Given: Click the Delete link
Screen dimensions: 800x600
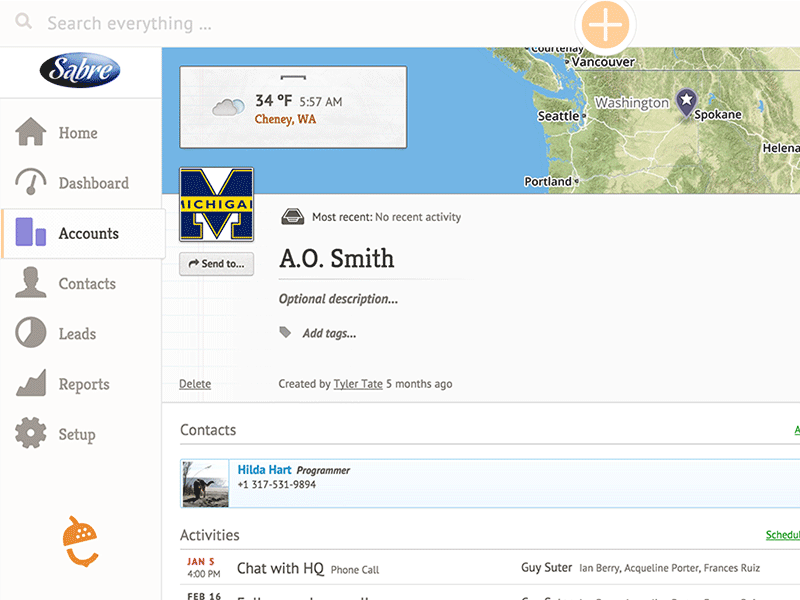Looking at the screenshot, I should 195,384.
